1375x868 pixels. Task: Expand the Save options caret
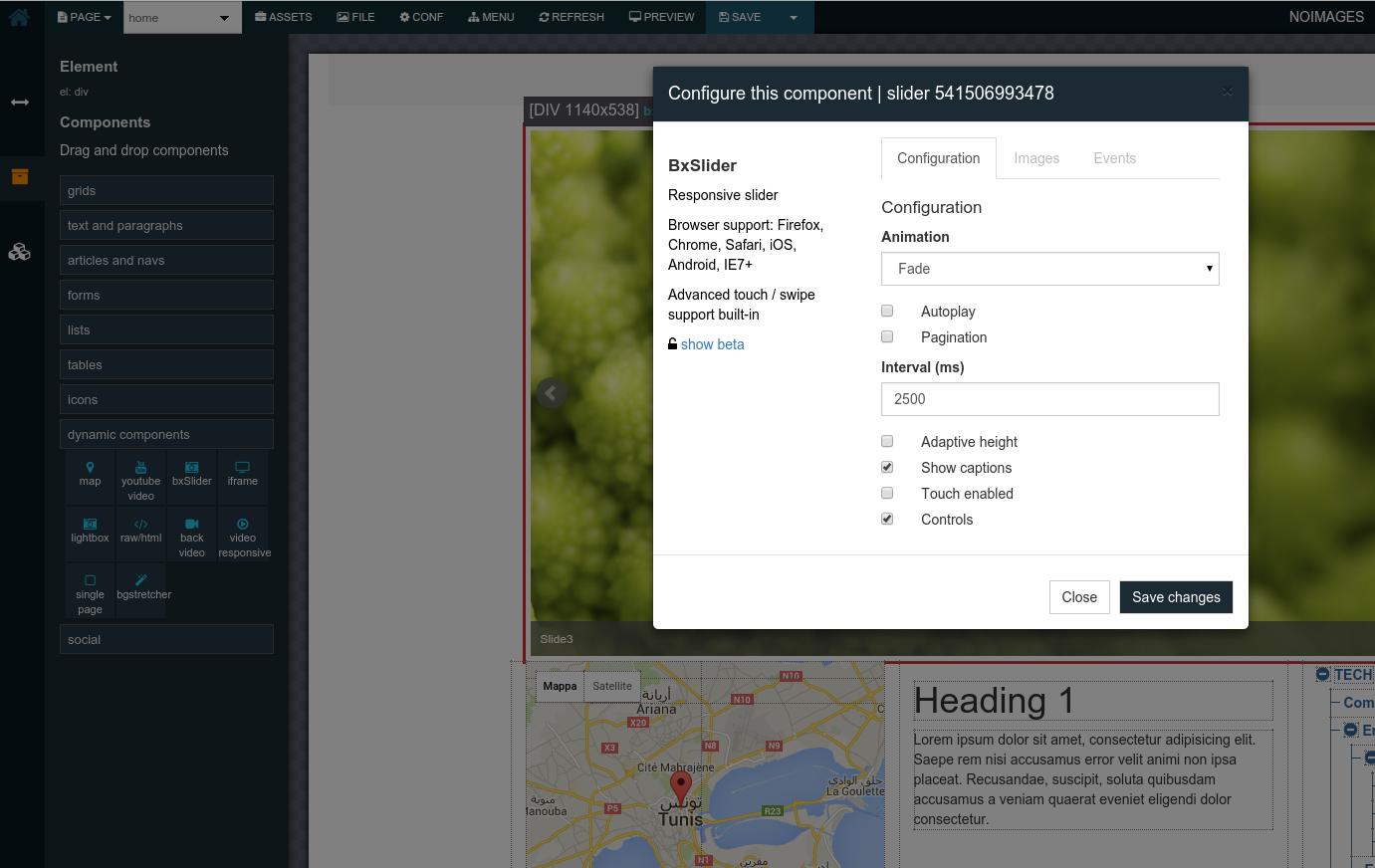793,17
